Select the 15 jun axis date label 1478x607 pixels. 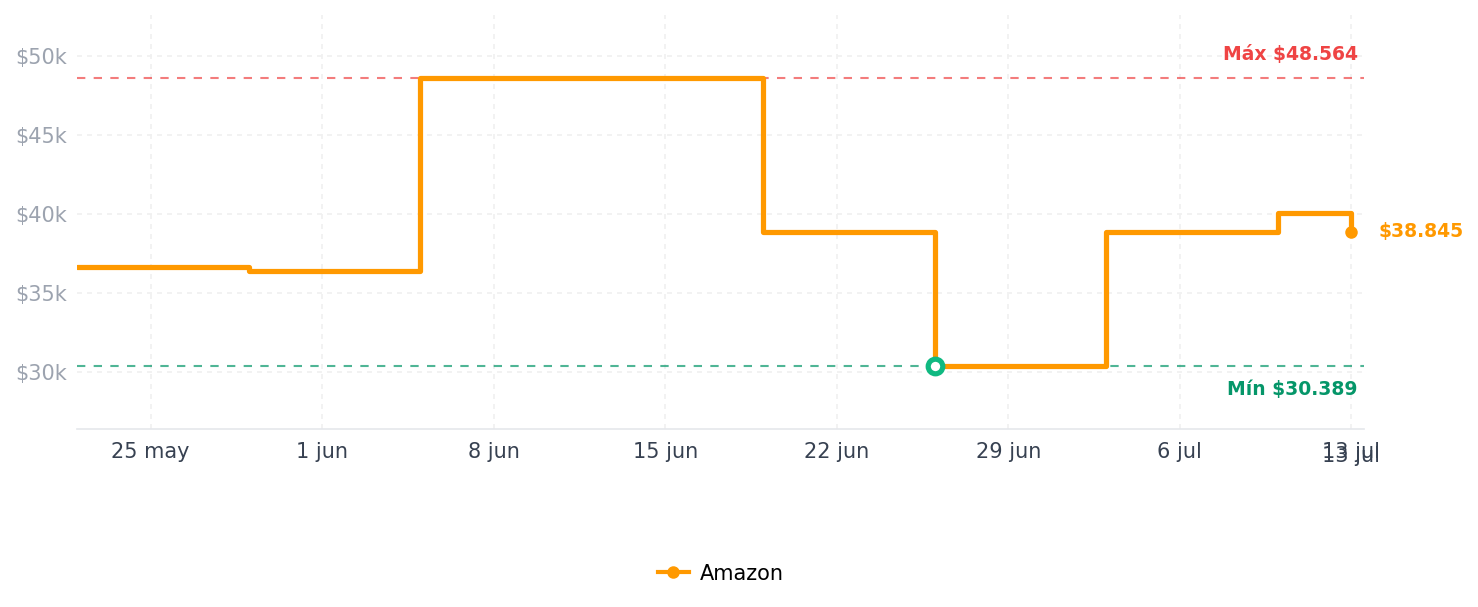665,451
